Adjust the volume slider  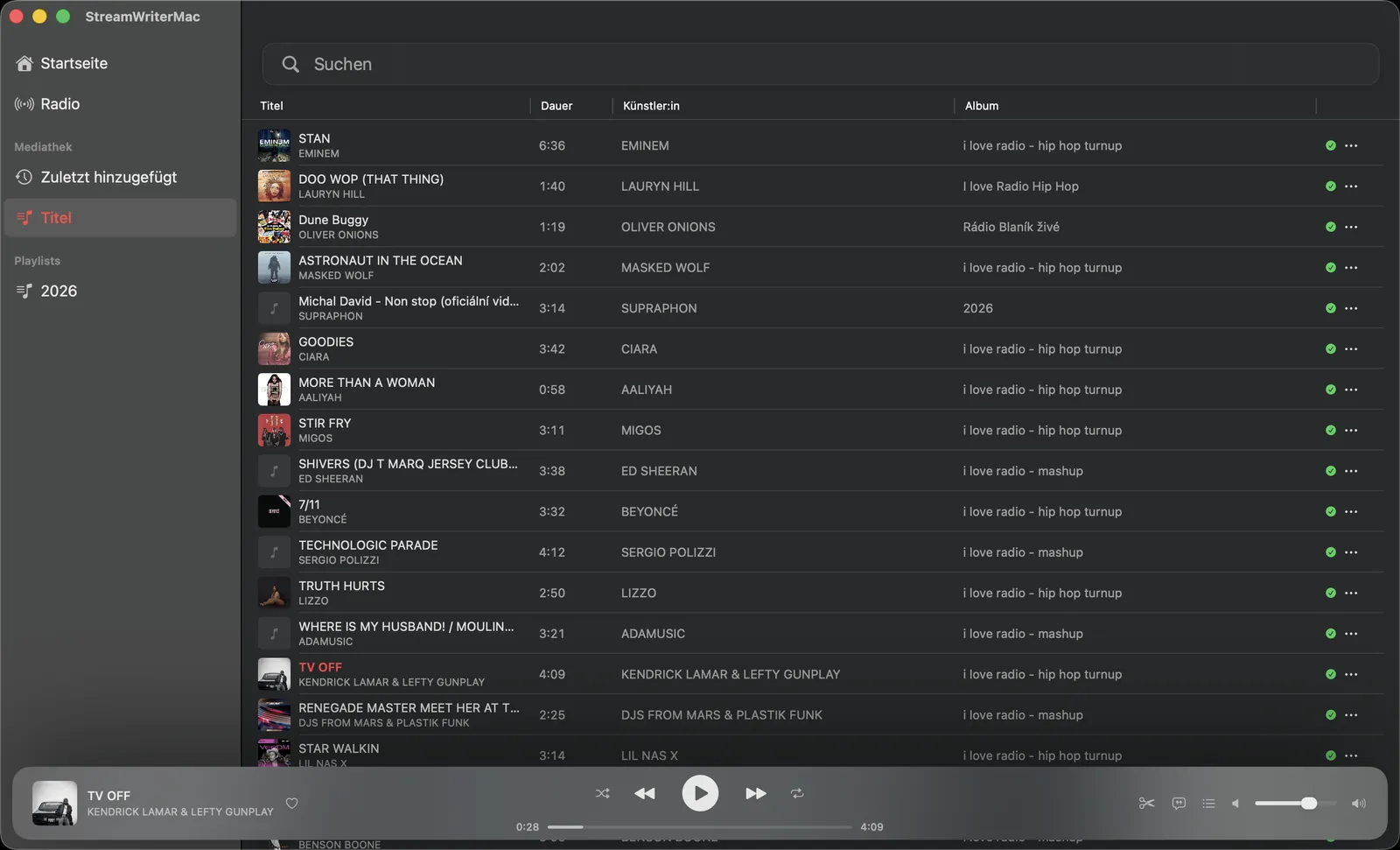pos(1296,803)
